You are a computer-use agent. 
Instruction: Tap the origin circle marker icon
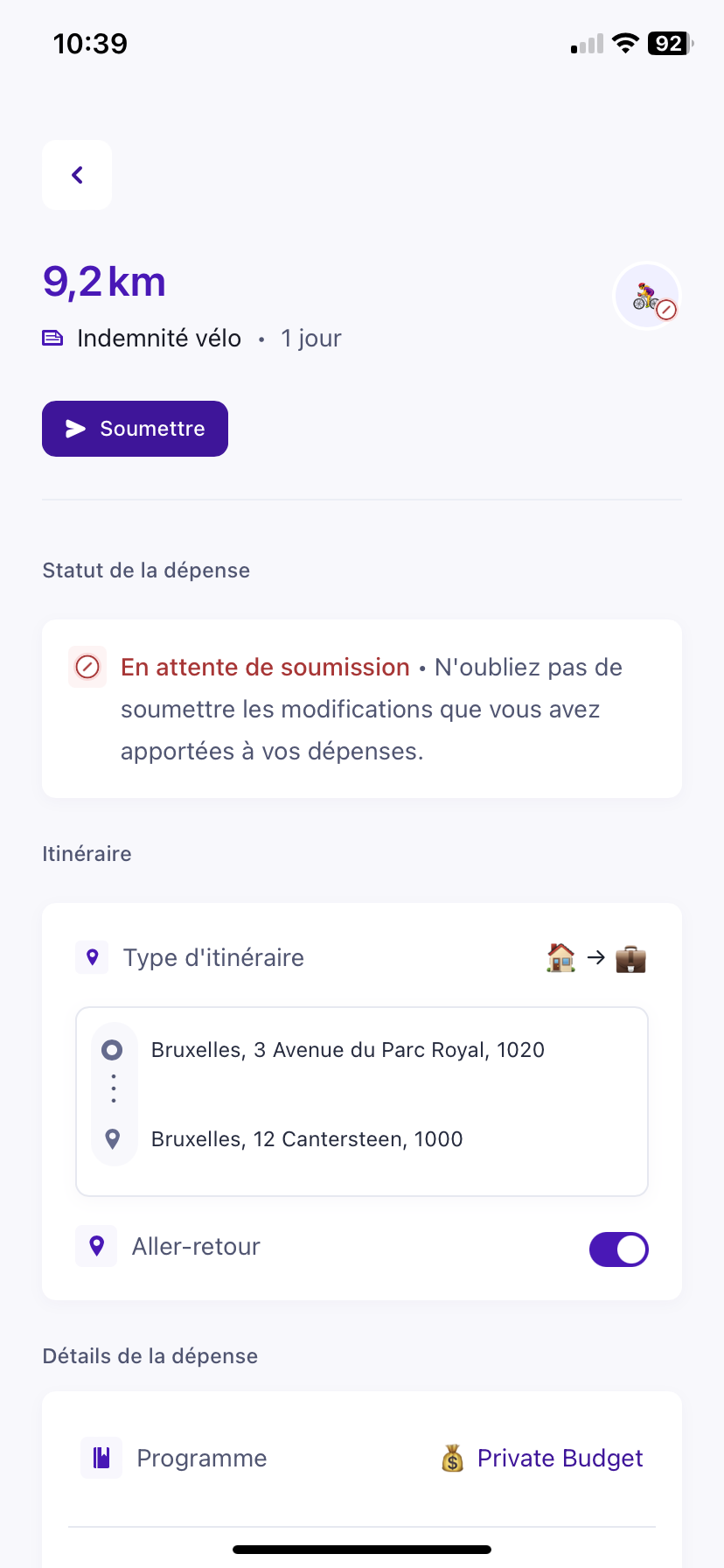coord(112,1050)
